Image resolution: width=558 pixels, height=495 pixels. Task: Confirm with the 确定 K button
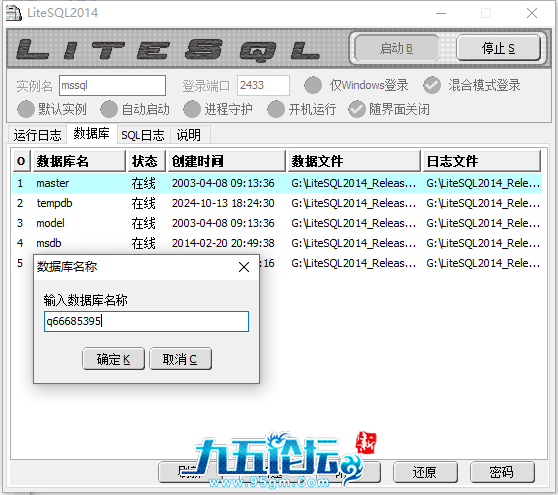114,359
